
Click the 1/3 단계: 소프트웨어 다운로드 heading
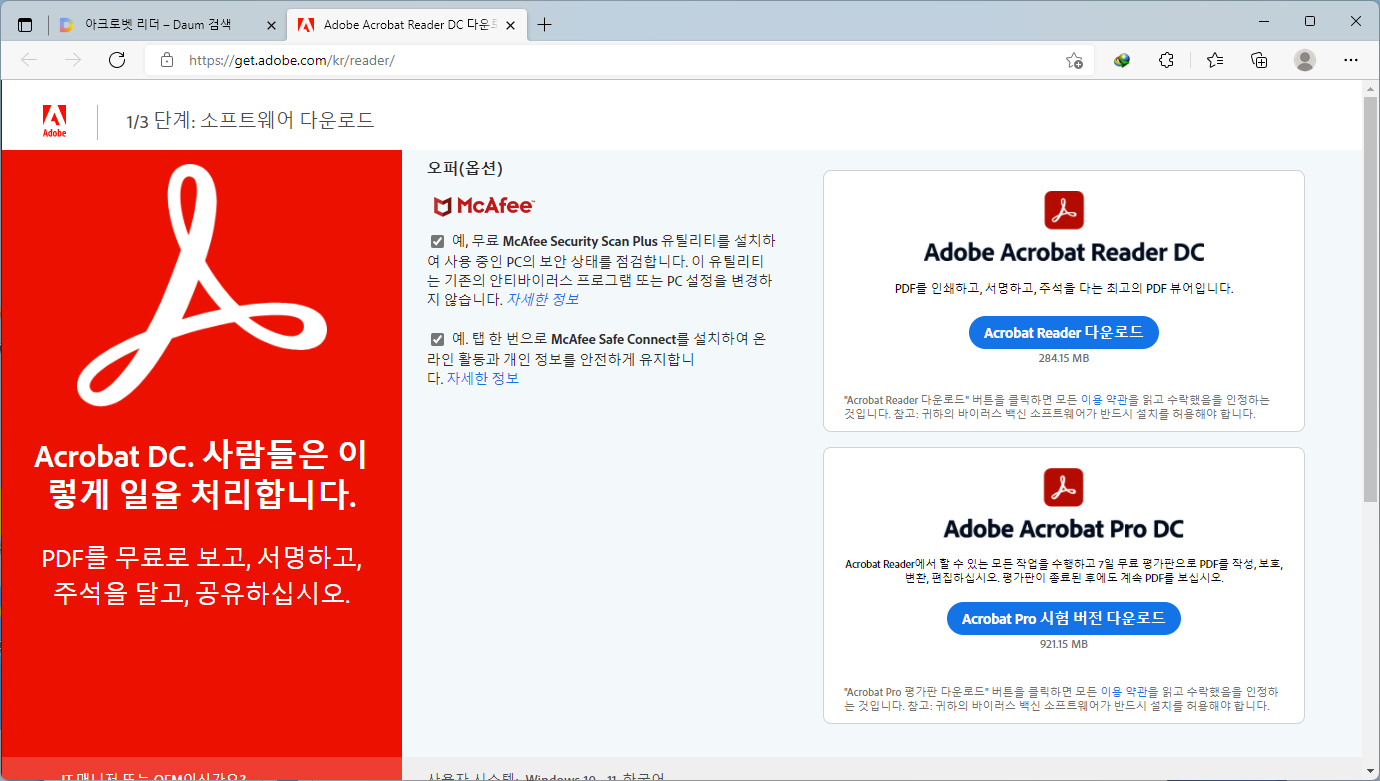tap(250, 121)
